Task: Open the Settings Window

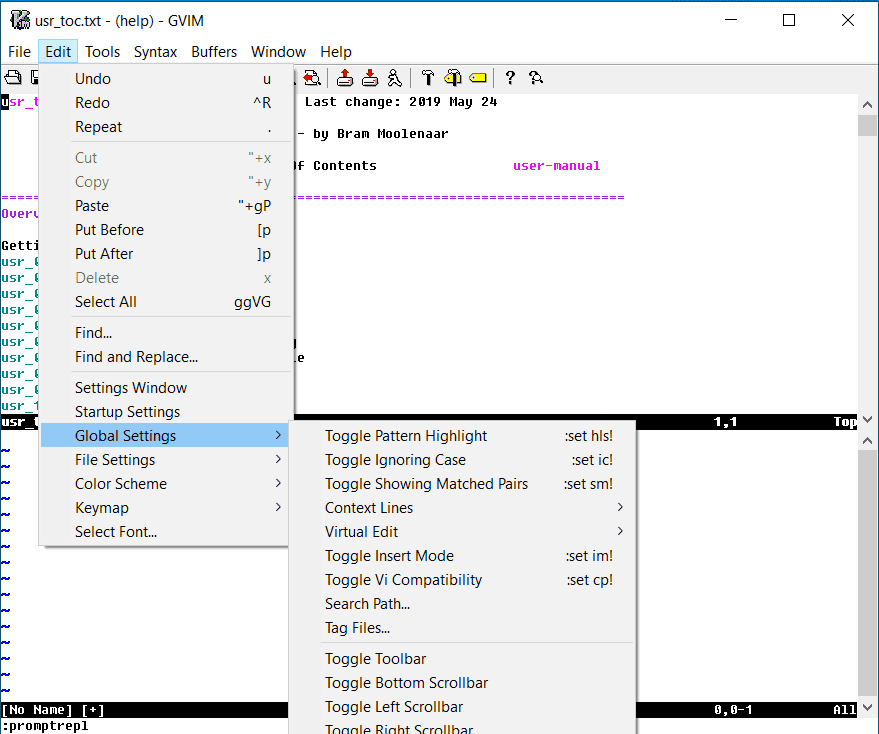Action: point(167,388)
